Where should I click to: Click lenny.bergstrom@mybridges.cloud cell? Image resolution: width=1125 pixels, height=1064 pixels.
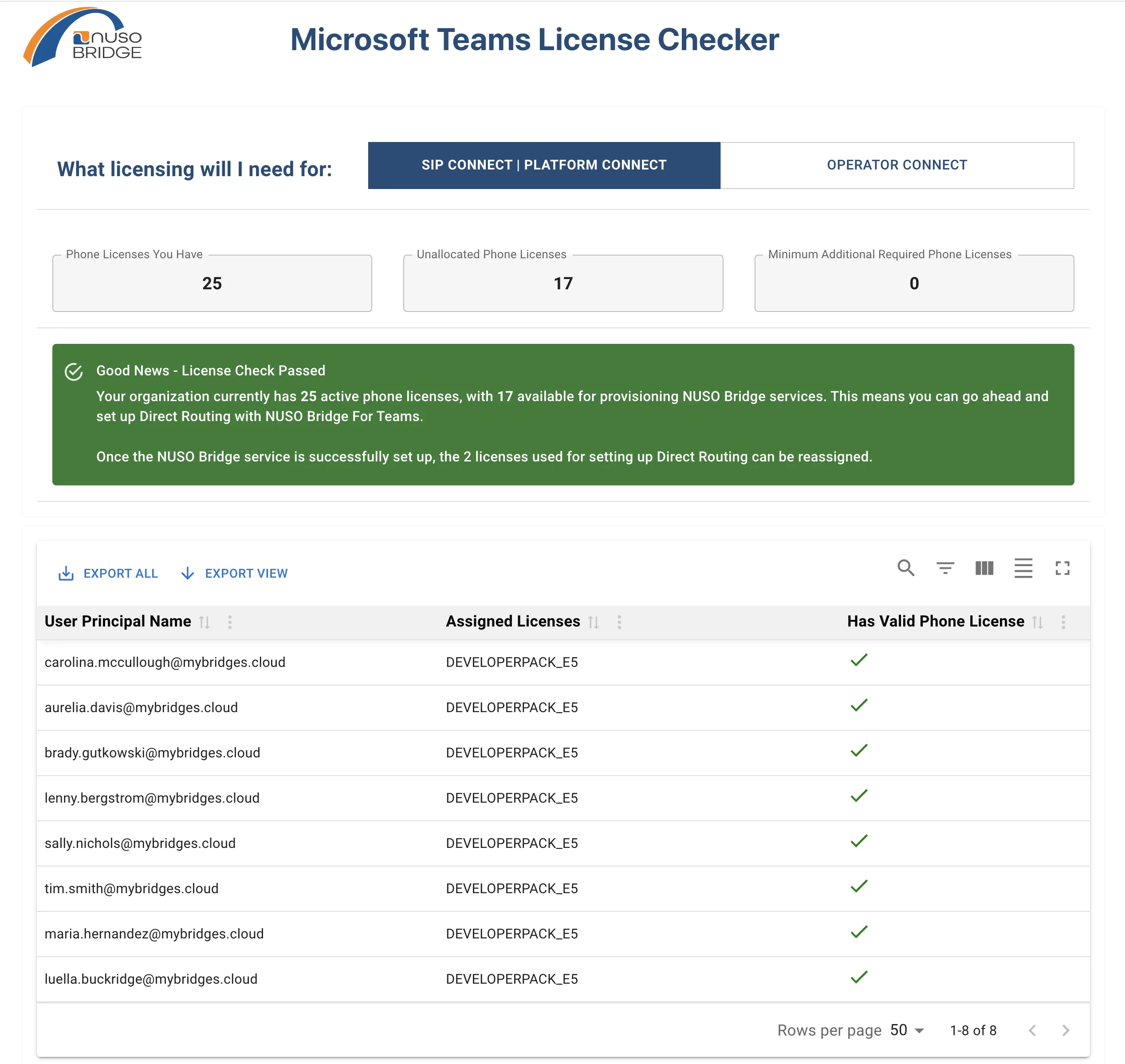(x=152, y=799)
